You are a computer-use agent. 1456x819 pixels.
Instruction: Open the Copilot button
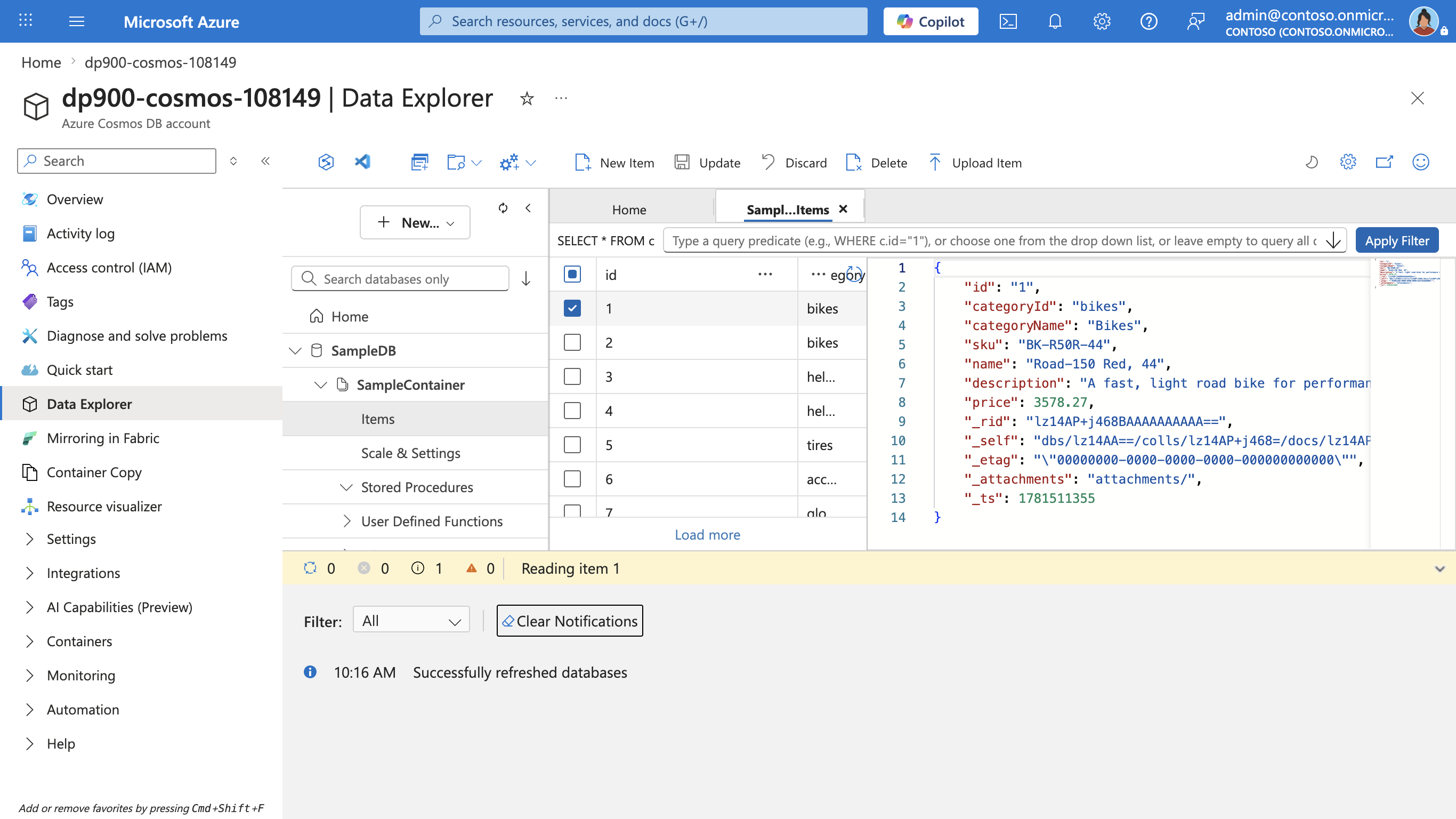point(931,21)
